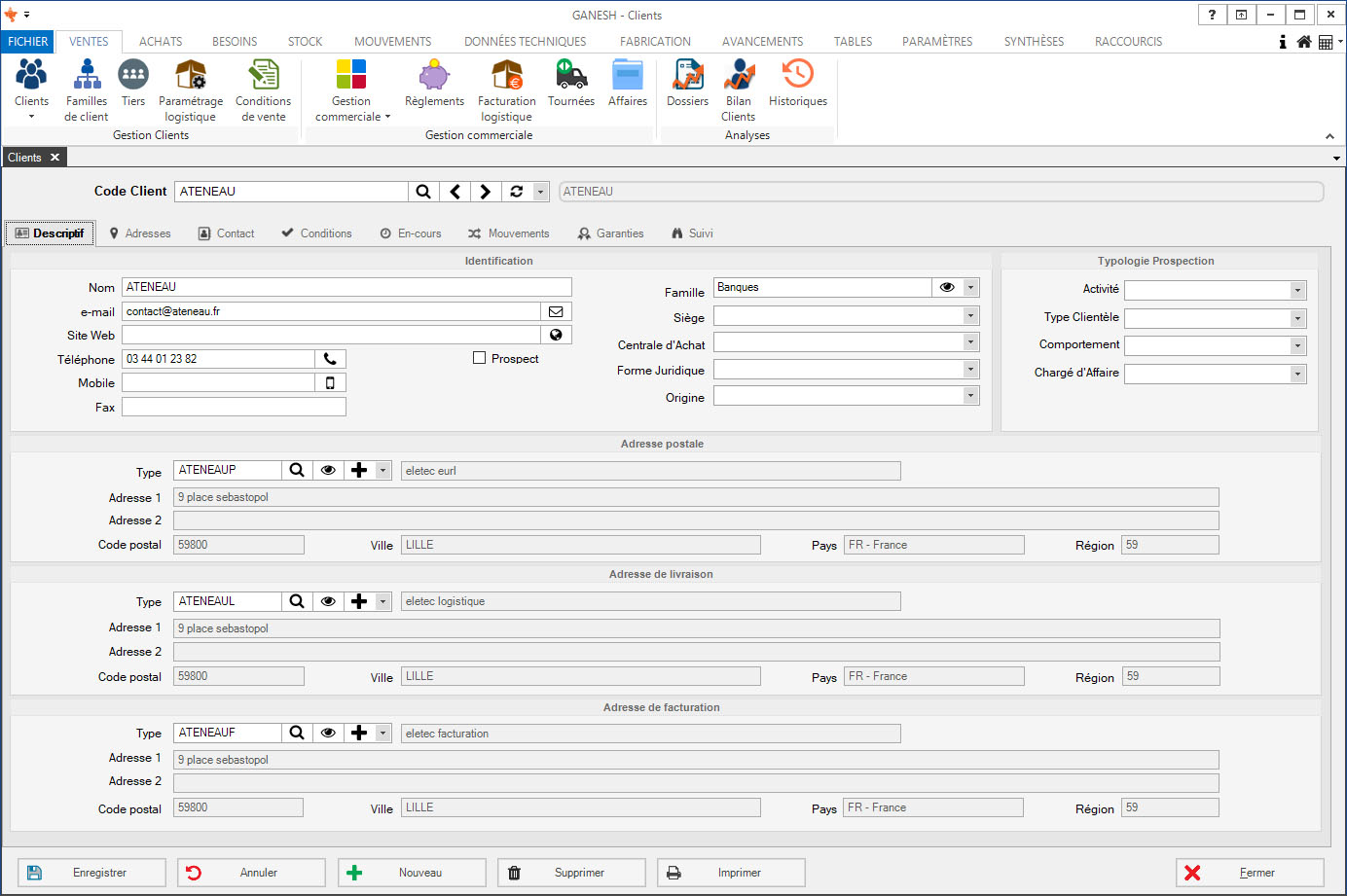This screenshot has height=896, width=1347.
Task: Open Facturation logistique in the ribbon
Action: tap(506, 90)
